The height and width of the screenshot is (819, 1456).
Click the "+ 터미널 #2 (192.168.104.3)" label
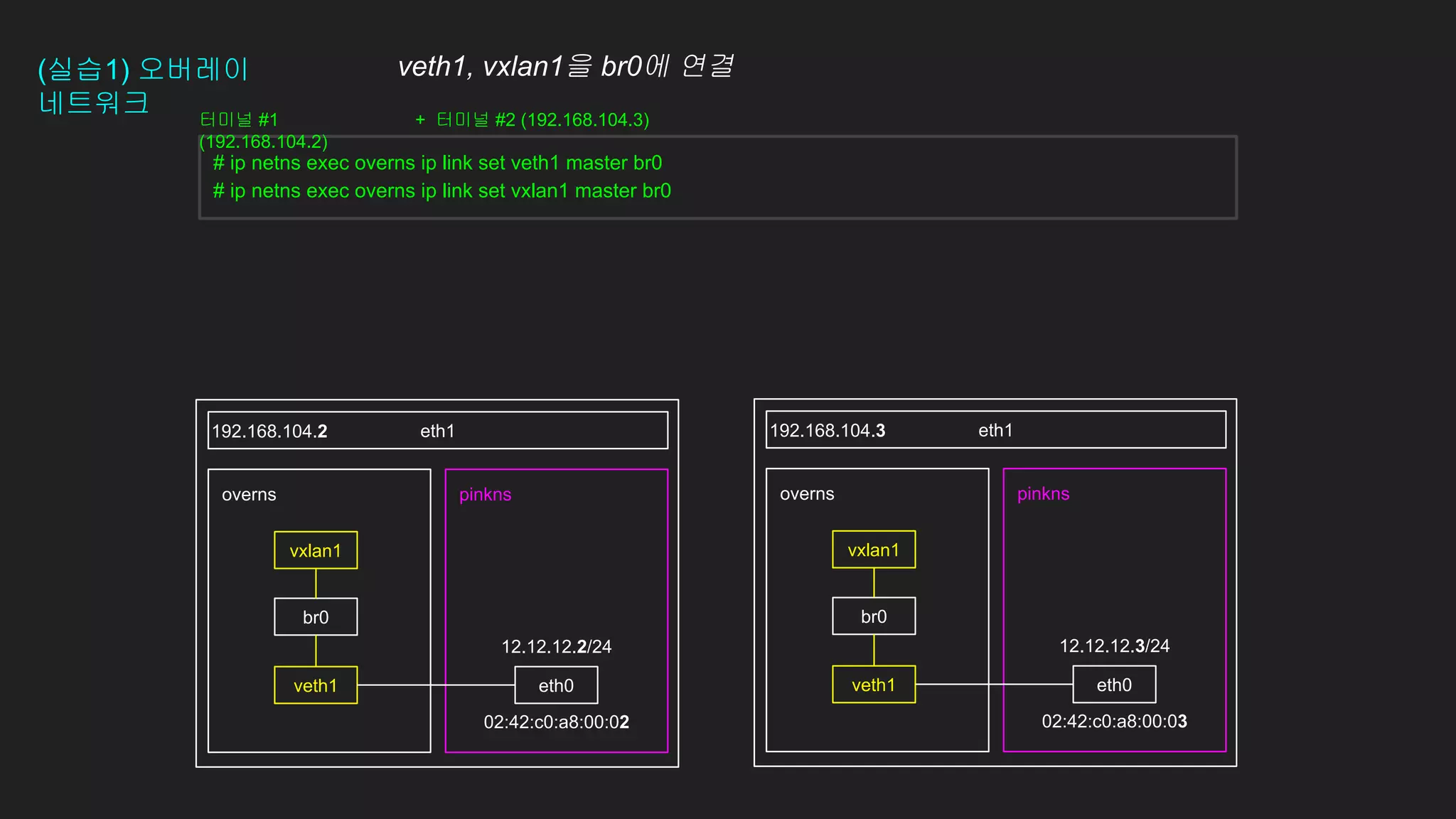coord(532,119)
